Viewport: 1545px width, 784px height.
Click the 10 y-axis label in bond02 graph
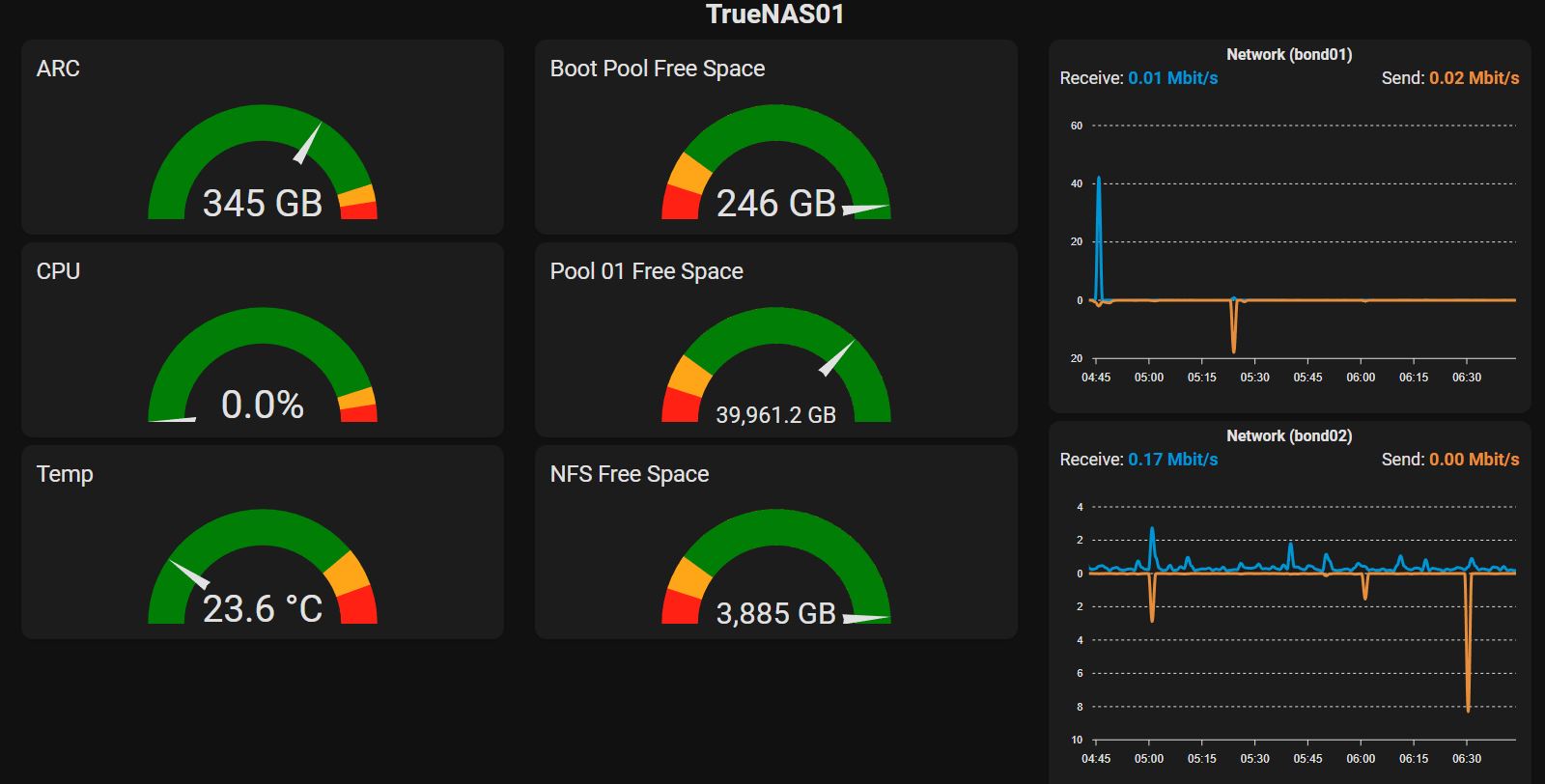(x=1077, y=740)
